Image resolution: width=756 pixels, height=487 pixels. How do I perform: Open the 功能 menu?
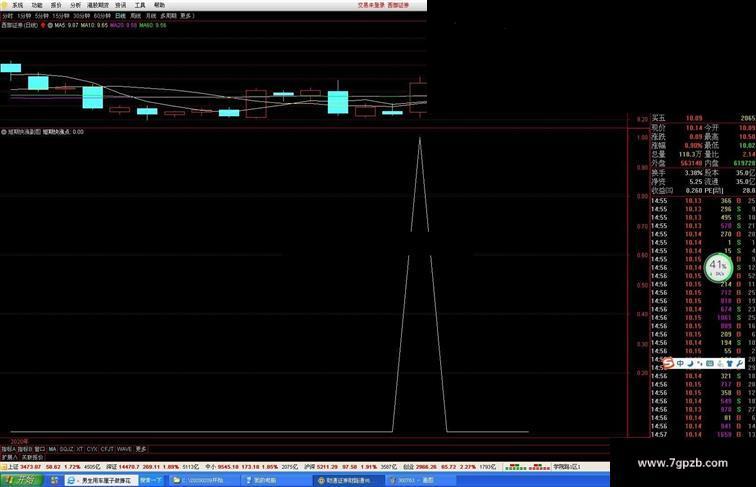[37, 5]
